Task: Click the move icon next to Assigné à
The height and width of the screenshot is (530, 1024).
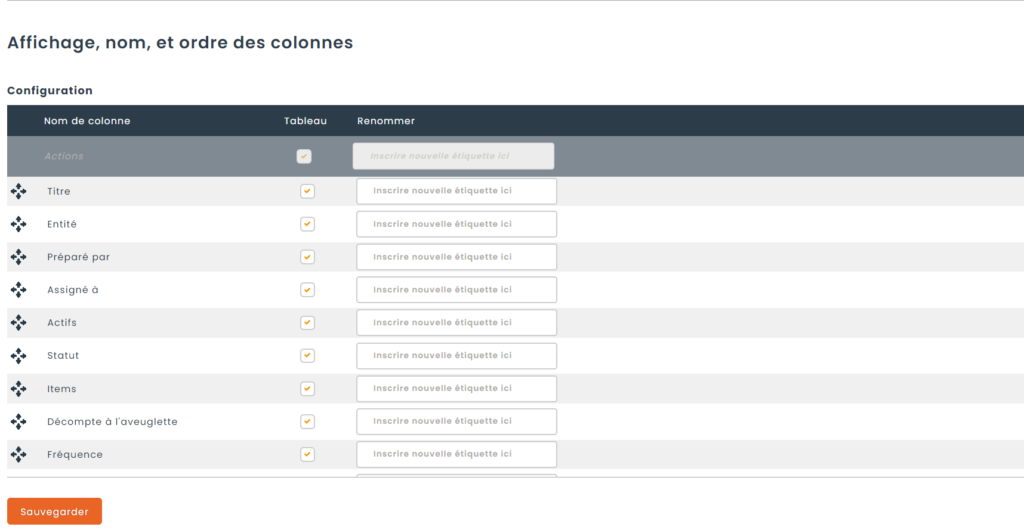Action: (18, 290)
